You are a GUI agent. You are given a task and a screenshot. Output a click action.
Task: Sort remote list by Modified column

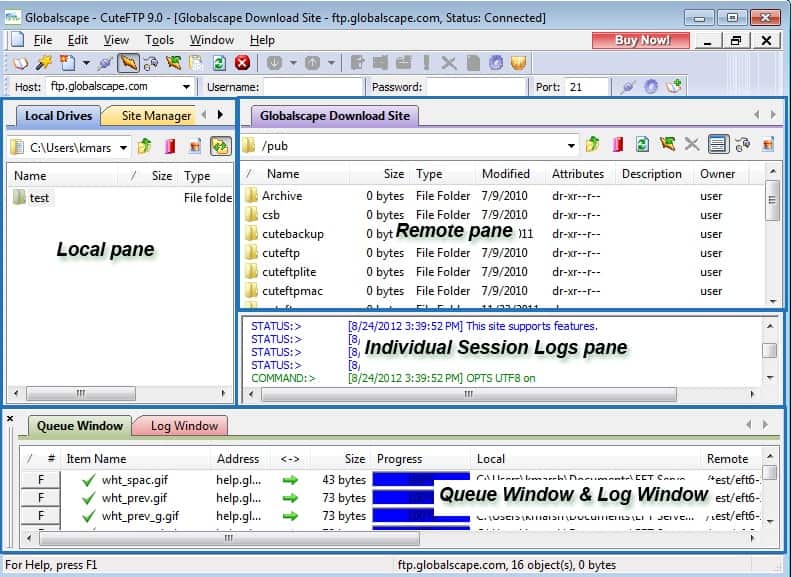[505, 174]
